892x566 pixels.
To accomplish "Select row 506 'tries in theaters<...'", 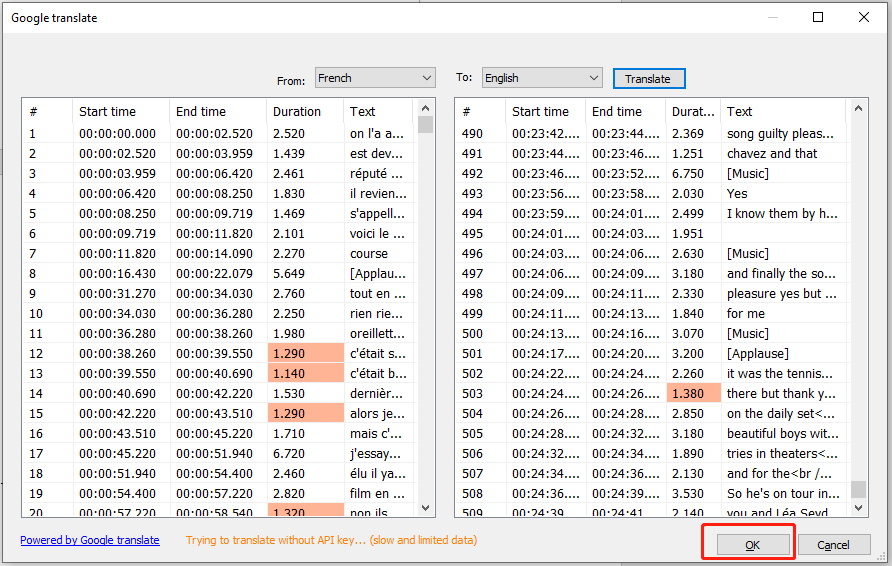I will pyautogui.click(x=653, y=453).
